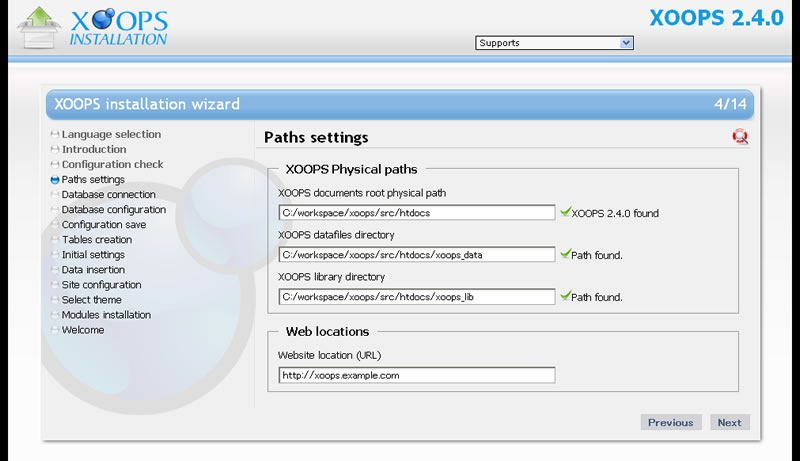Select Paths settings step
Viewport: 800px width, 461px height.
coord(93,180)
